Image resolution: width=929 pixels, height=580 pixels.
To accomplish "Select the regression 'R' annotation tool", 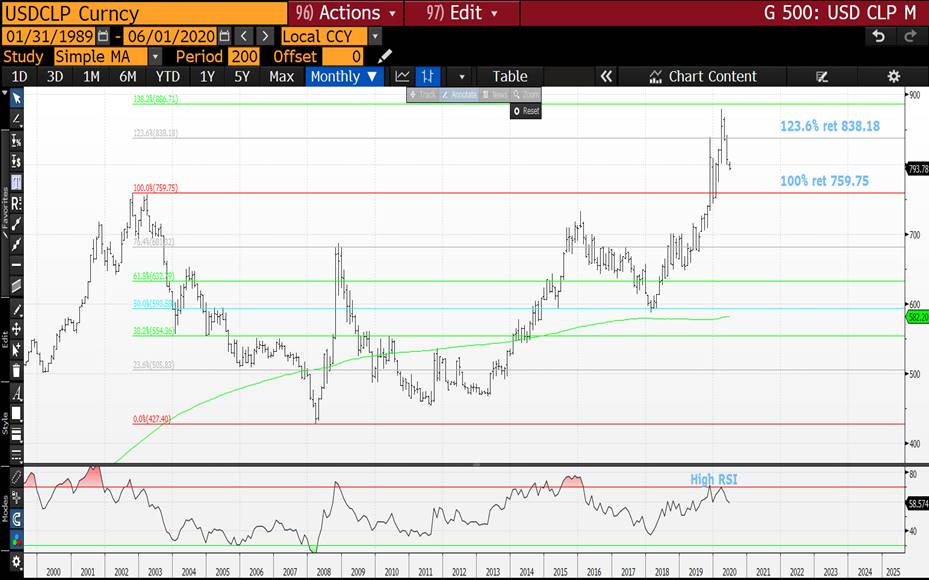I will [x=17, y=203].
